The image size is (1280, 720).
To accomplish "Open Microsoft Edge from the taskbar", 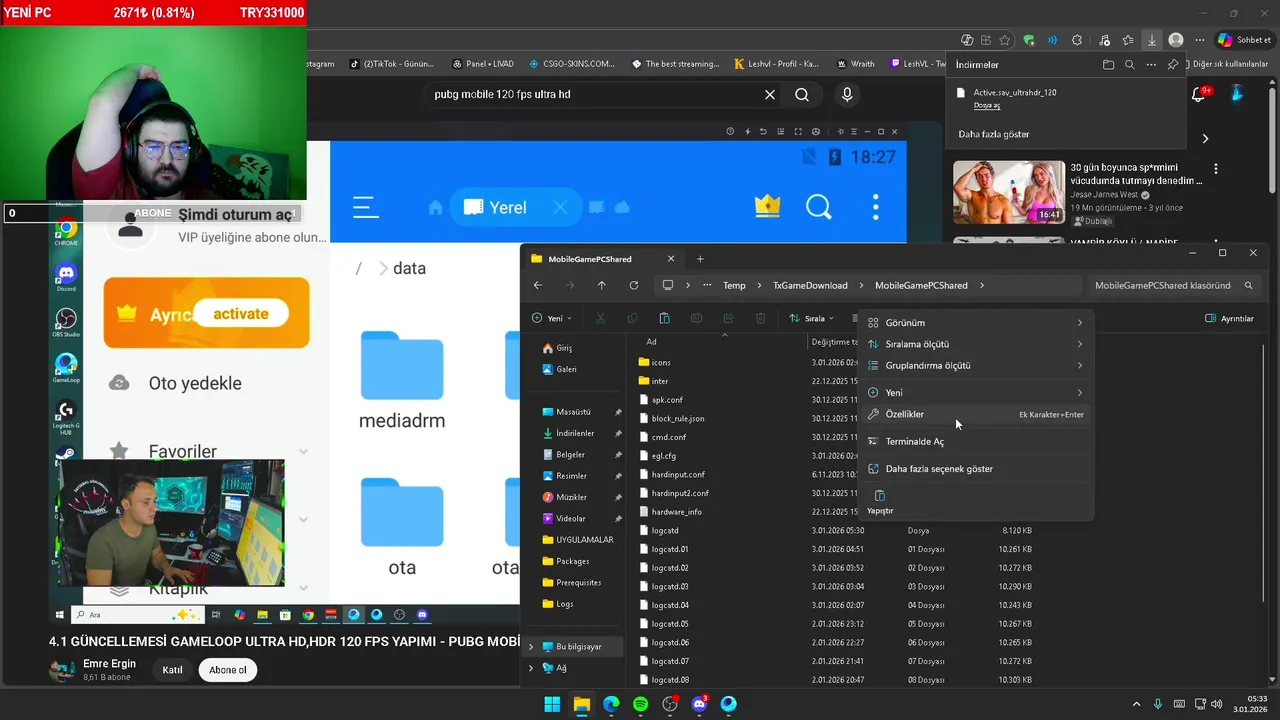I will (611, 704).
